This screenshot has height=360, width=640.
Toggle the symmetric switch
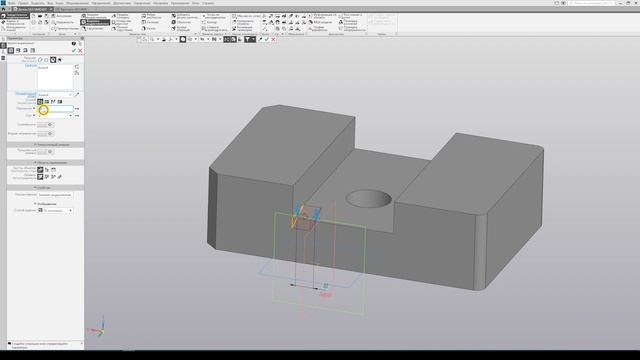(45, 124)
